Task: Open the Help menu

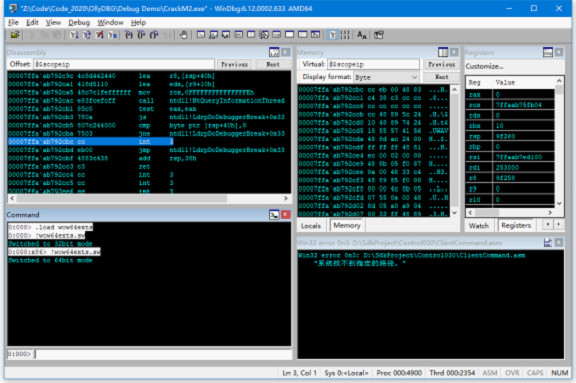Action: 138,22
